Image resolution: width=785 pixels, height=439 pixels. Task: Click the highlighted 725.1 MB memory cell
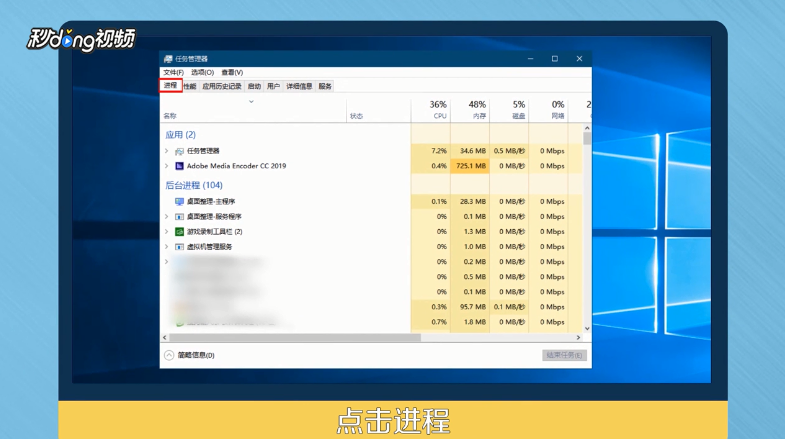coord(471,166)
